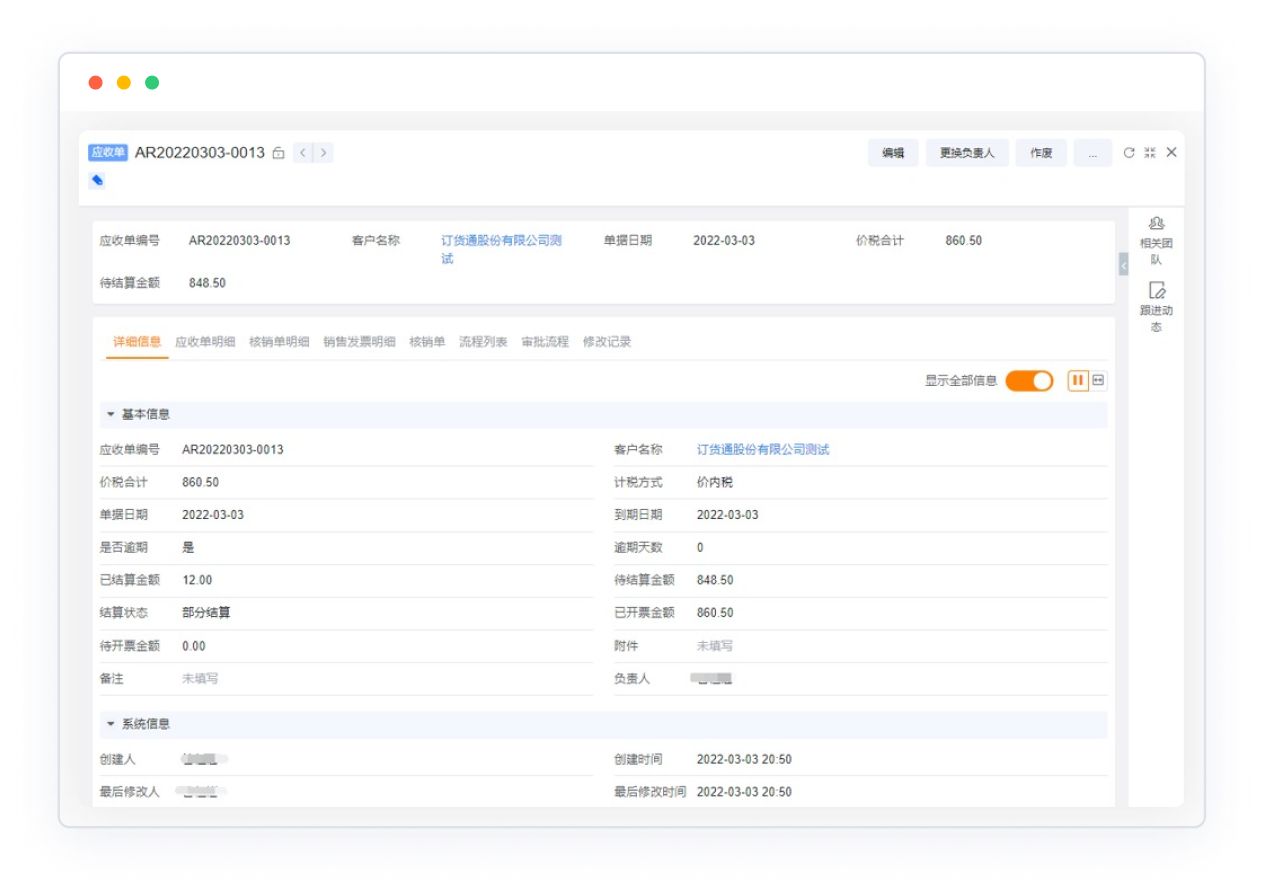Open the 相关团队 sidebar panel
1264x896 pixels.
click(x=1156, y=241)
